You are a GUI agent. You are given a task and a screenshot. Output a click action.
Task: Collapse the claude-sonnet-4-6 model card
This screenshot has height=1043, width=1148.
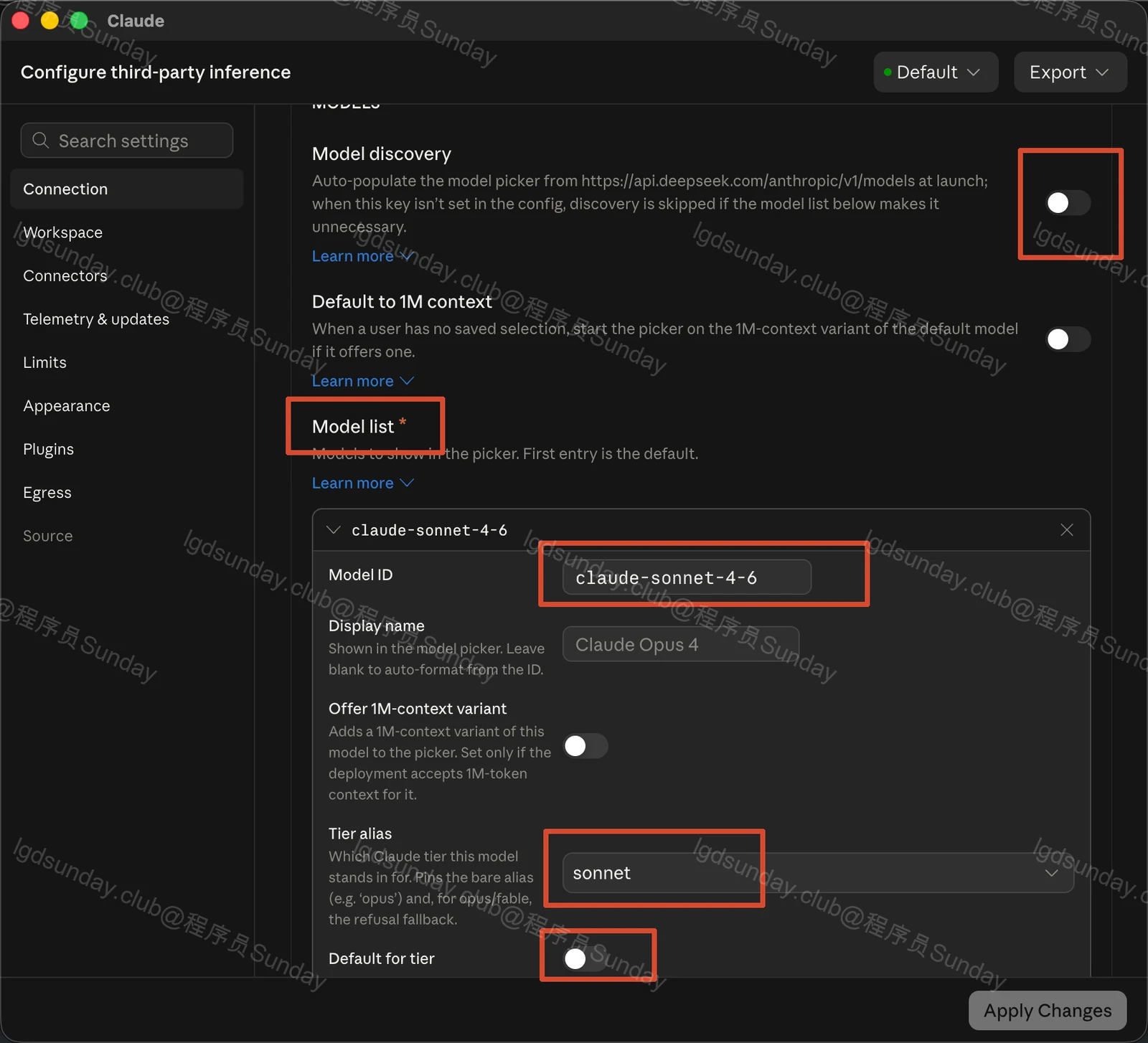click(334, 530)
